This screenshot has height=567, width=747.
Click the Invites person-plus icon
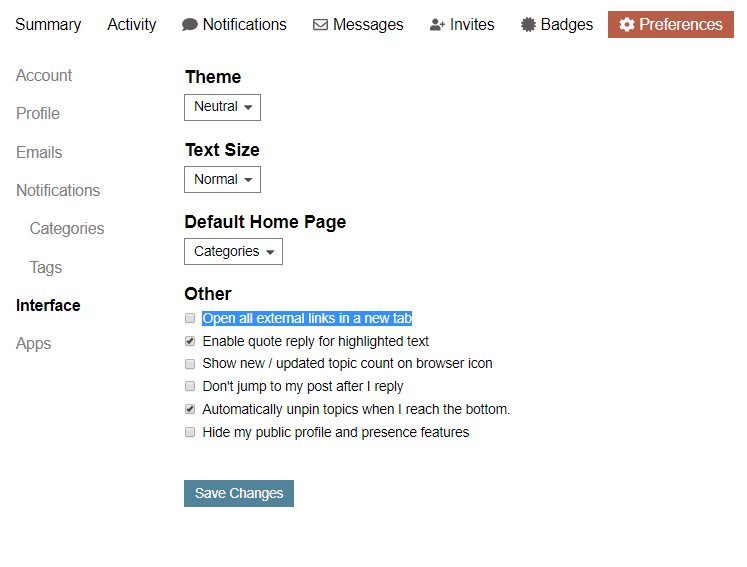point(437,25)
